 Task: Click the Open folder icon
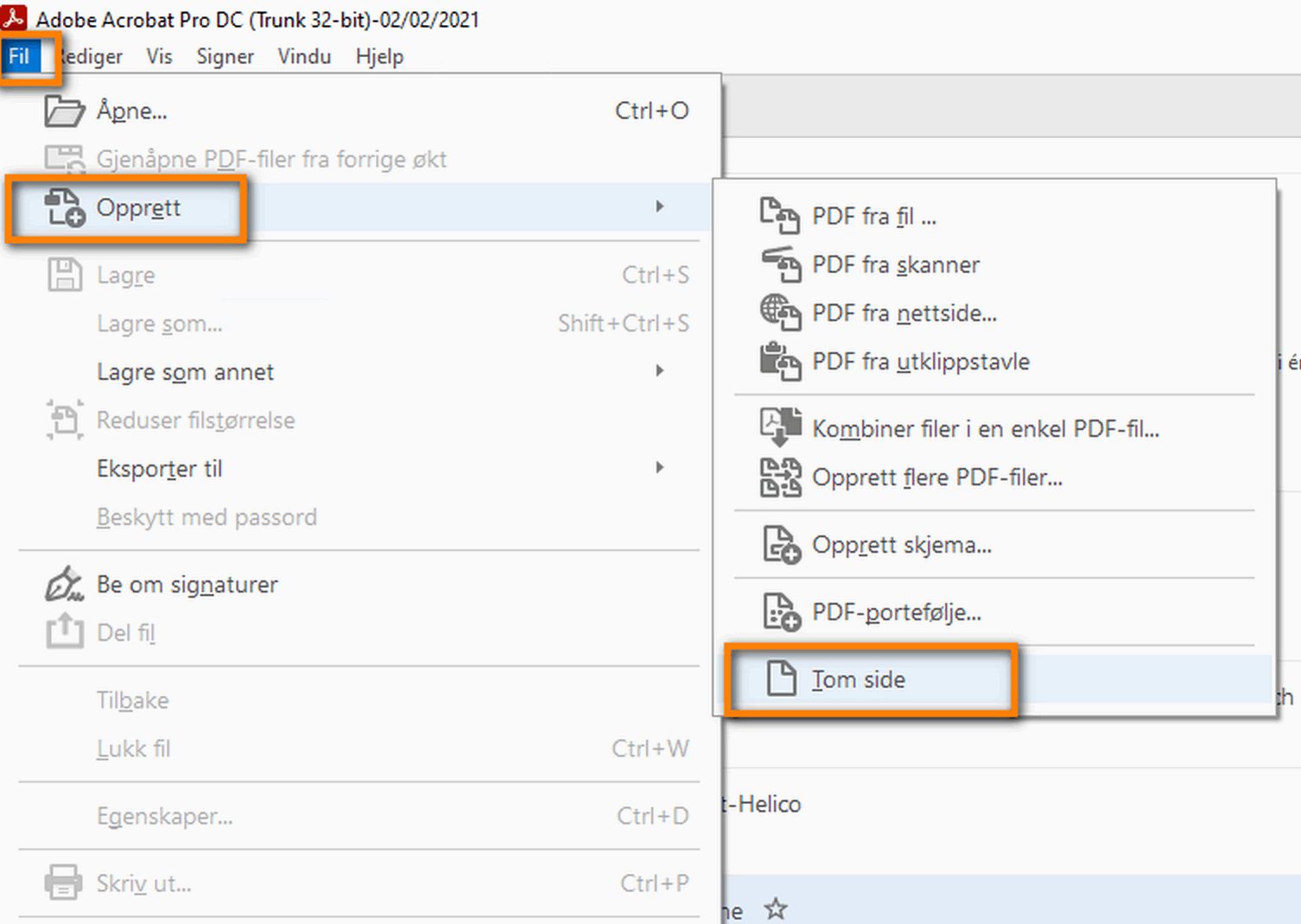point(64,111)
